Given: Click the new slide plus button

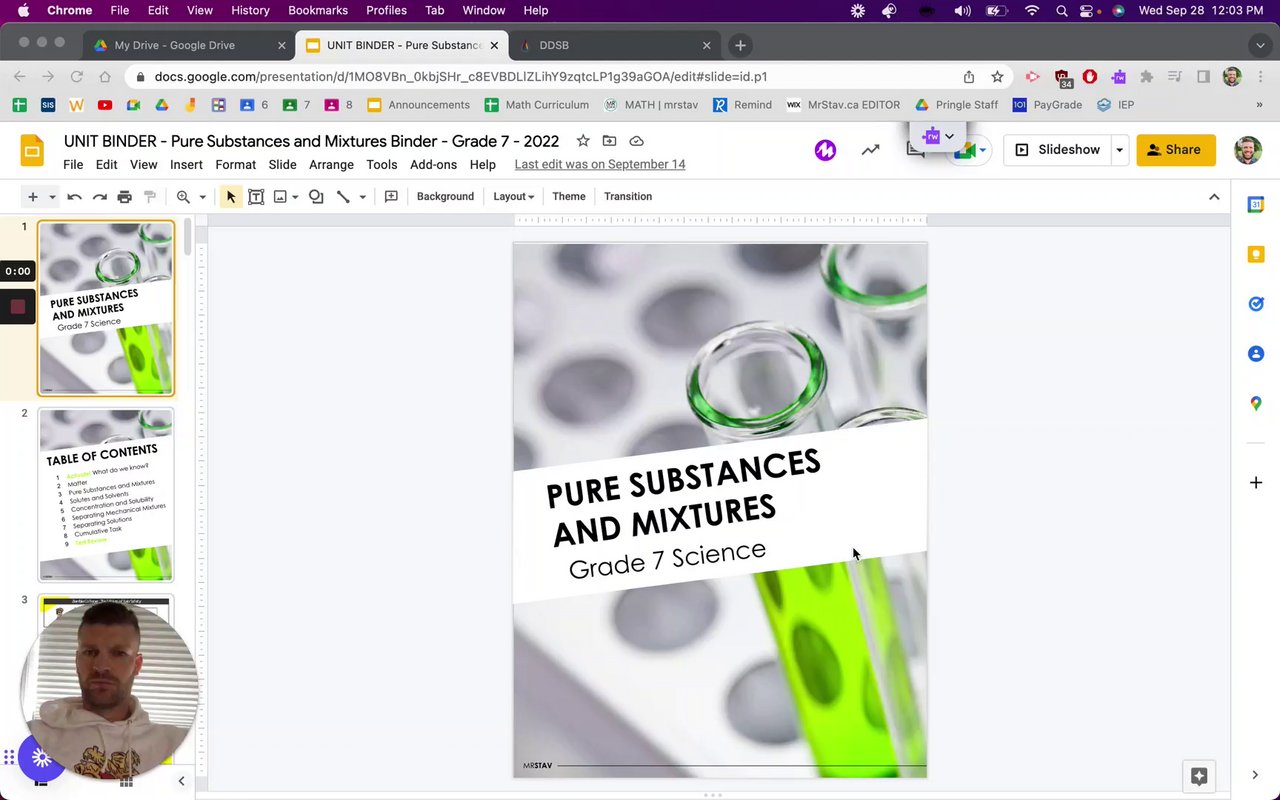Looking at the screenshot, I should pos(33,197).
